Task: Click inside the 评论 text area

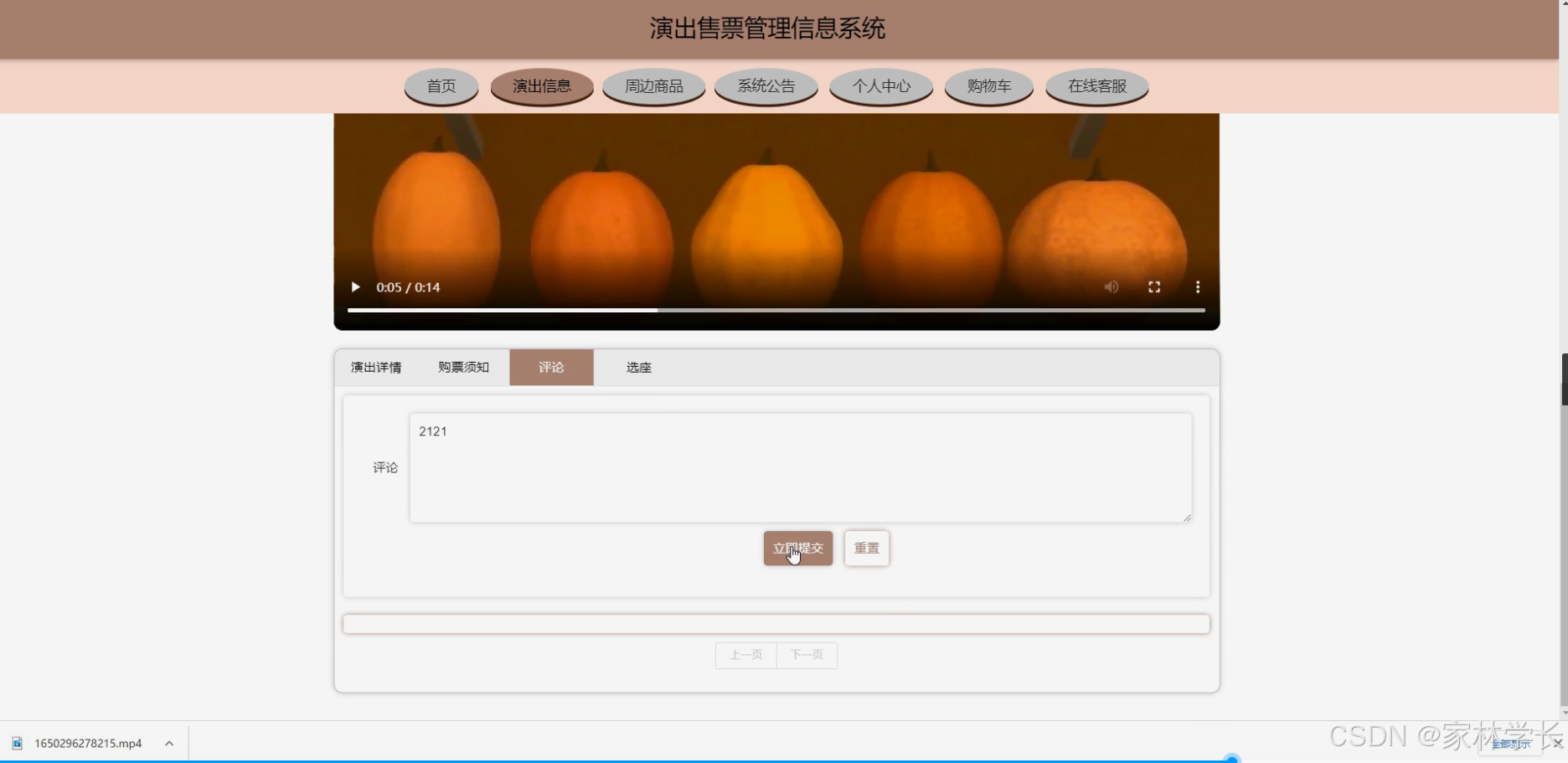Action: pos(801,467)
